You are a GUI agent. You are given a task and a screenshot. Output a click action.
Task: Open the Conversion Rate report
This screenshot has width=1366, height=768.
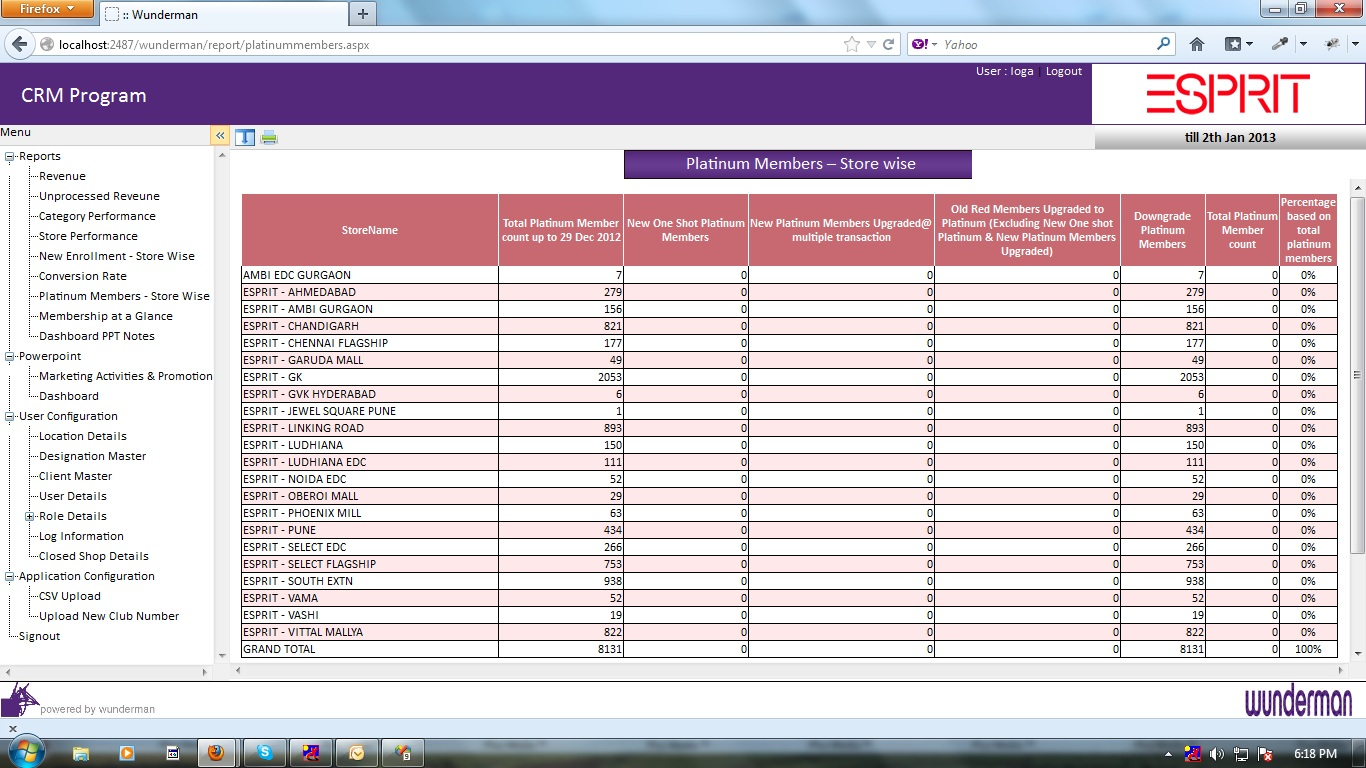[x=83, y=276]
